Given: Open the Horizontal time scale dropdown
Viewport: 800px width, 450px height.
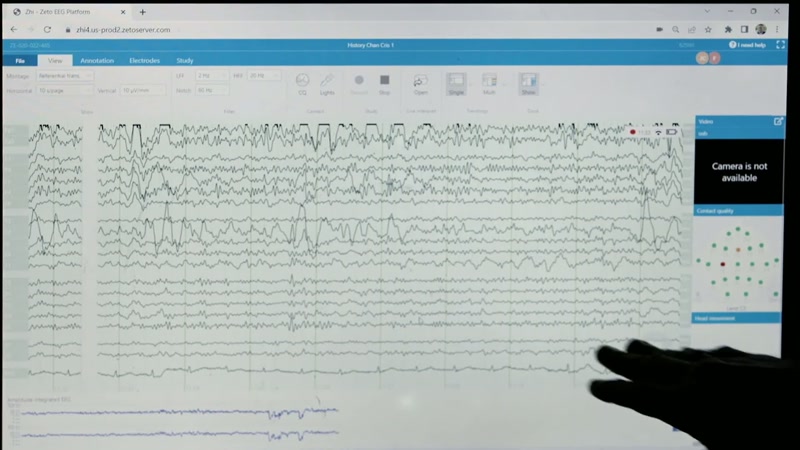Looking at the screenshot, I should [65, 90].
